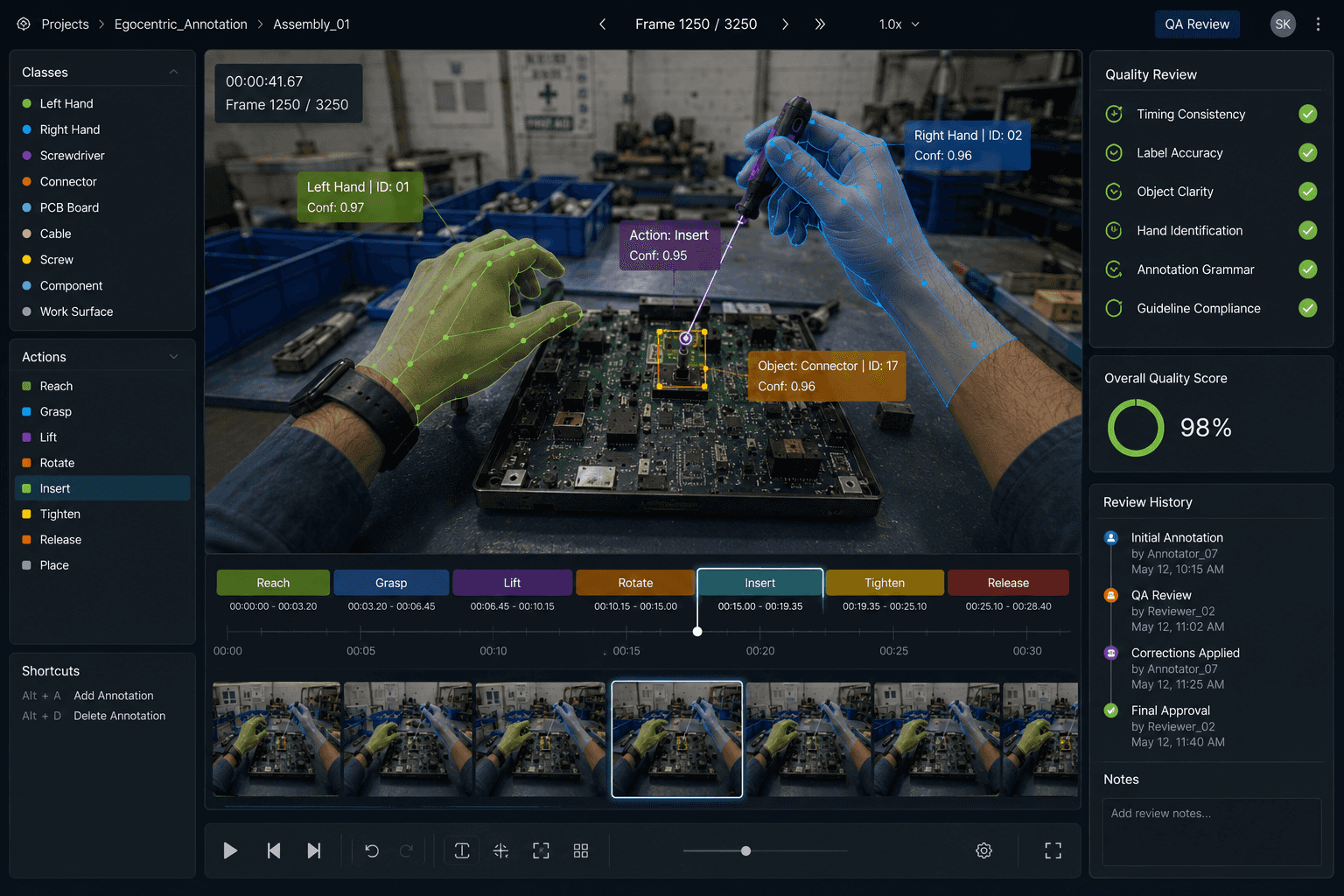The height and width of the screenshot is (896, 1344).
Task: Select the text annotation tool icon
Action: [462, 850]
